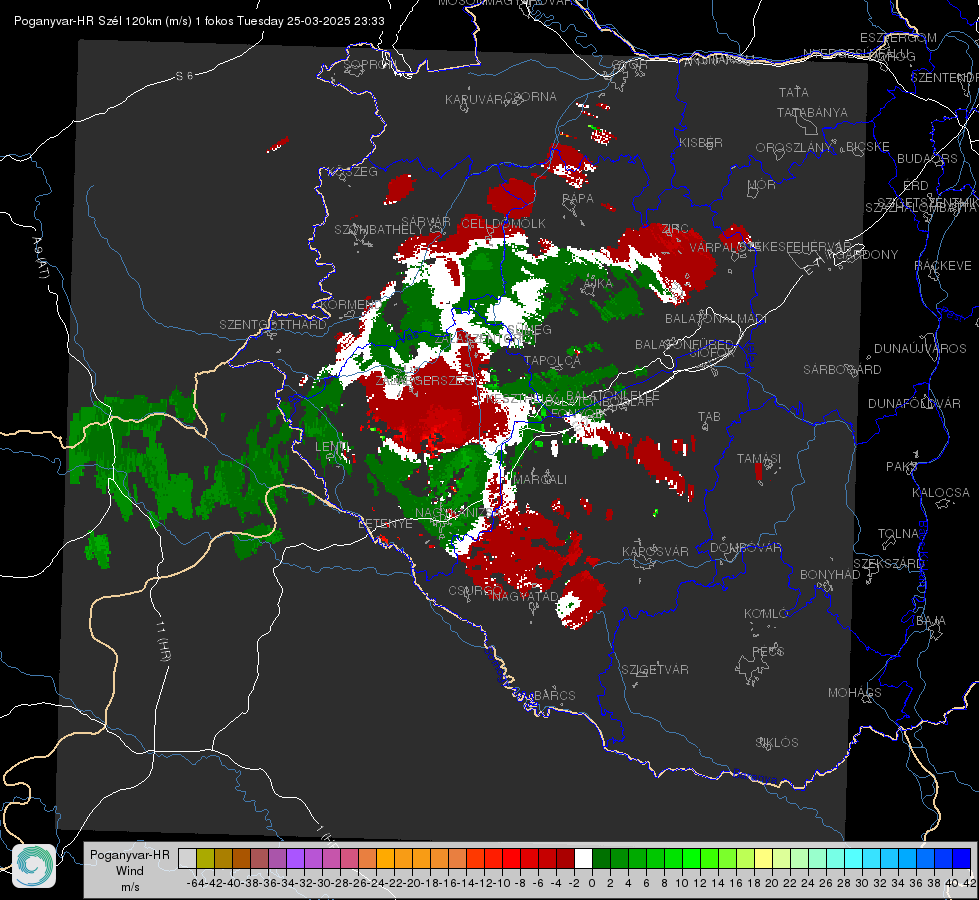Viewport: 979px width, 900px height.
Task: Click the 'S 6' road label
Action: [x=185, y=76]
